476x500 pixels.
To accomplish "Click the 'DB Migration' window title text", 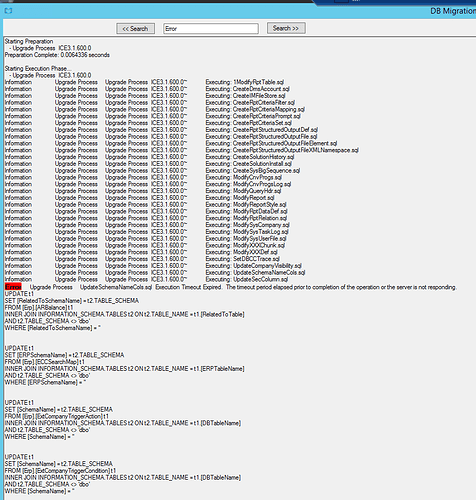I will pyautogui.click(x=453, y=11).
